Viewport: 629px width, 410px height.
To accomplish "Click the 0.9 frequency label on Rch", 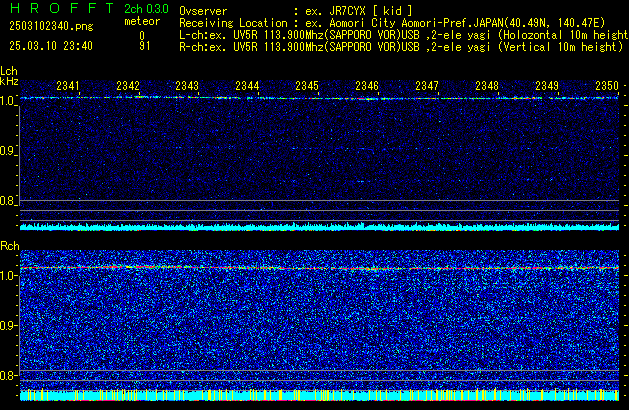I will 8,325.
